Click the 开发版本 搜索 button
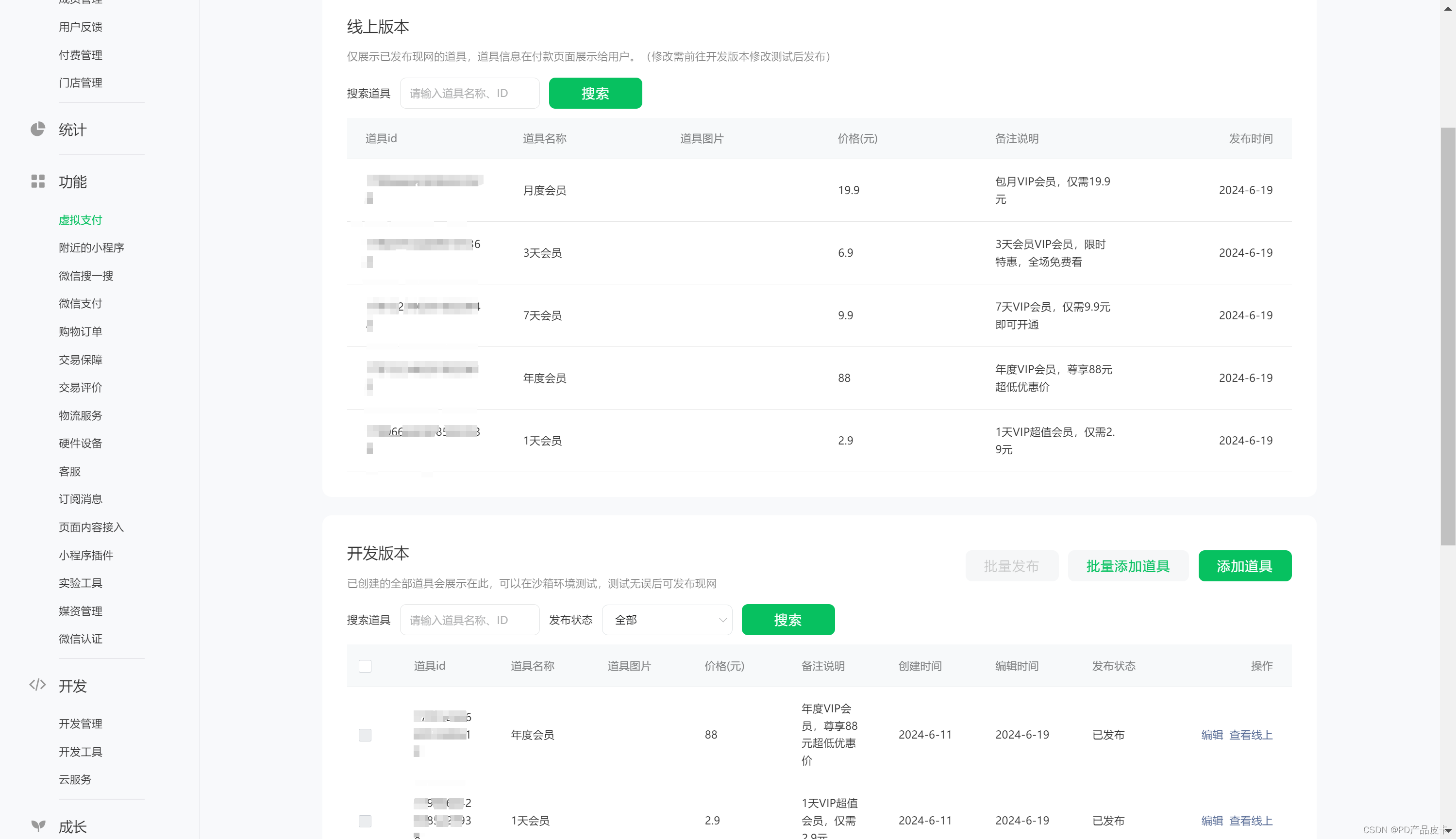 tap(788, 620)
